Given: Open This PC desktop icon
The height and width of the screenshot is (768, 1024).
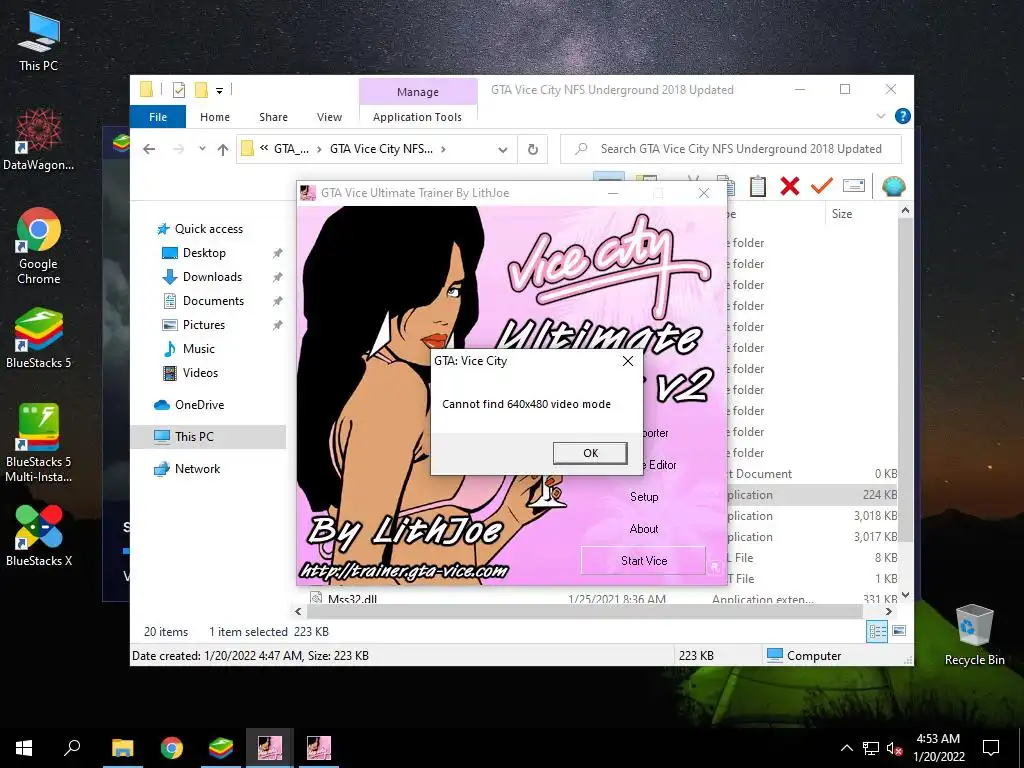Looking at the screenshot, I should 39,41.
